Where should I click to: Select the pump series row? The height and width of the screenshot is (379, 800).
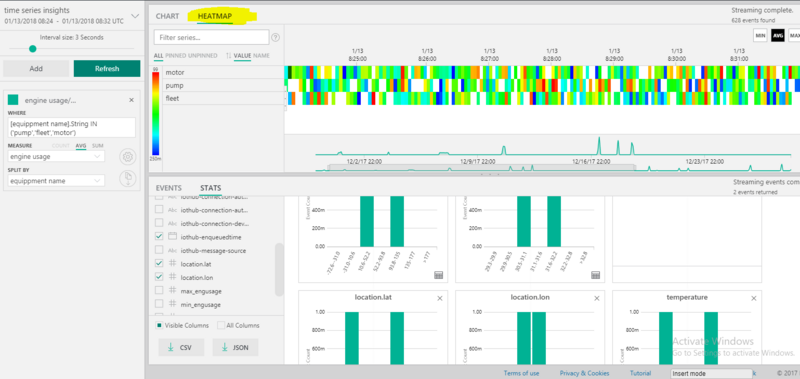coord(223,86)
